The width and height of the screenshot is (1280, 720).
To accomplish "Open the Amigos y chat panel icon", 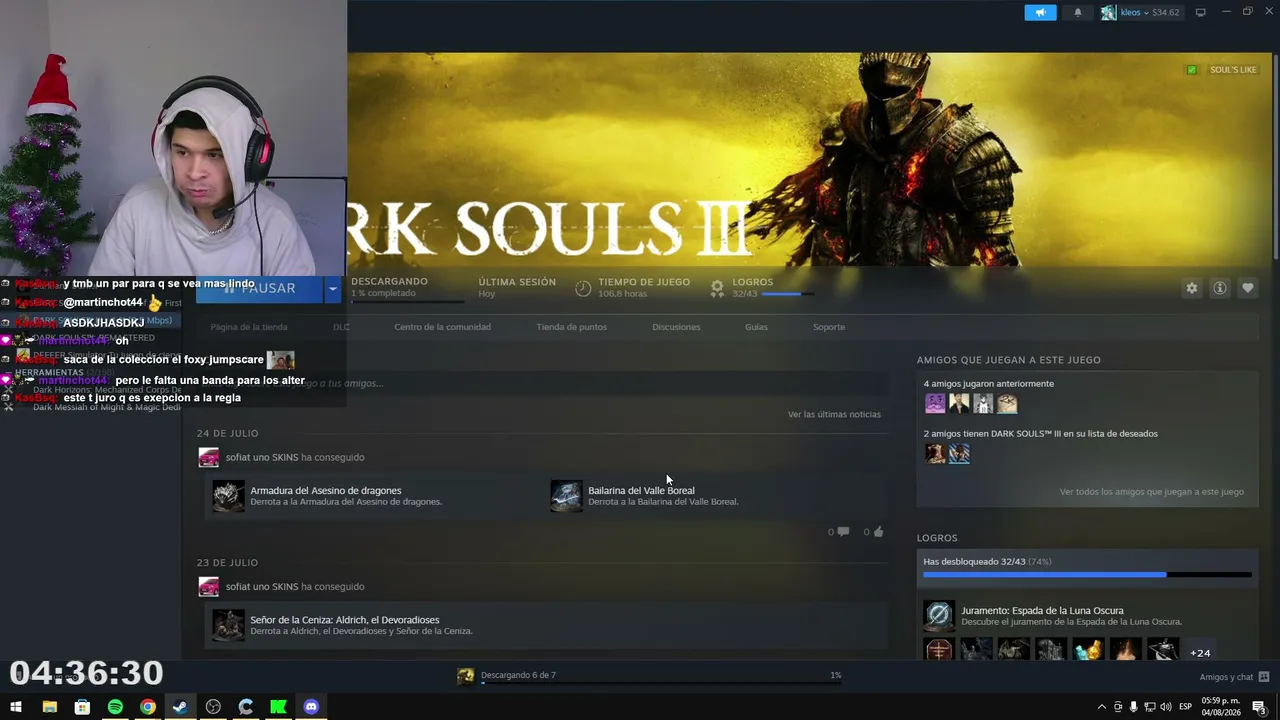I will (x=1264, y=677).
